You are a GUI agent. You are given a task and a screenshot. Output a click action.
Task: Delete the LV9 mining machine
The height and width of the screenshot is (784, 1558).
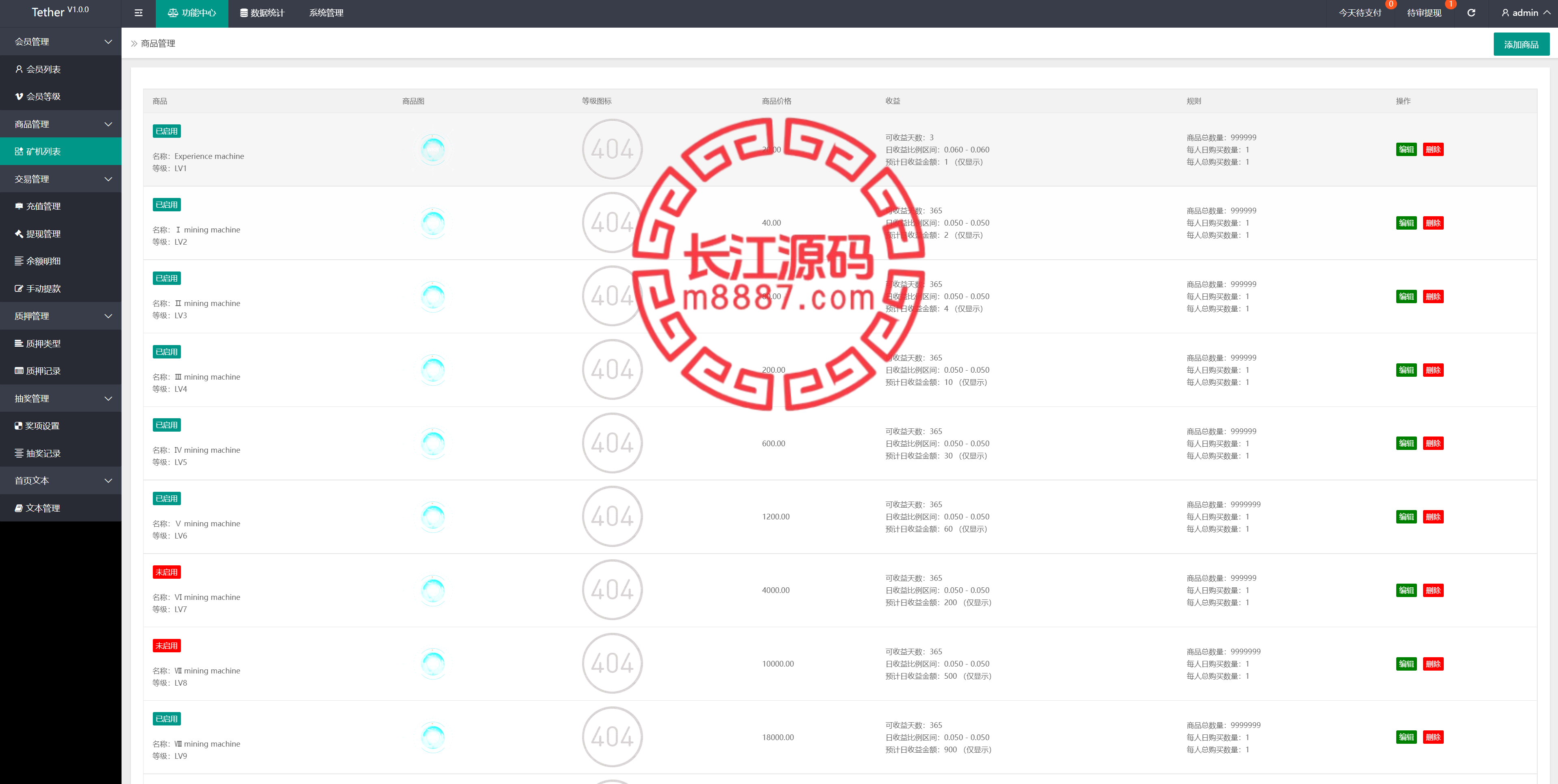(x=1433, y=737)
